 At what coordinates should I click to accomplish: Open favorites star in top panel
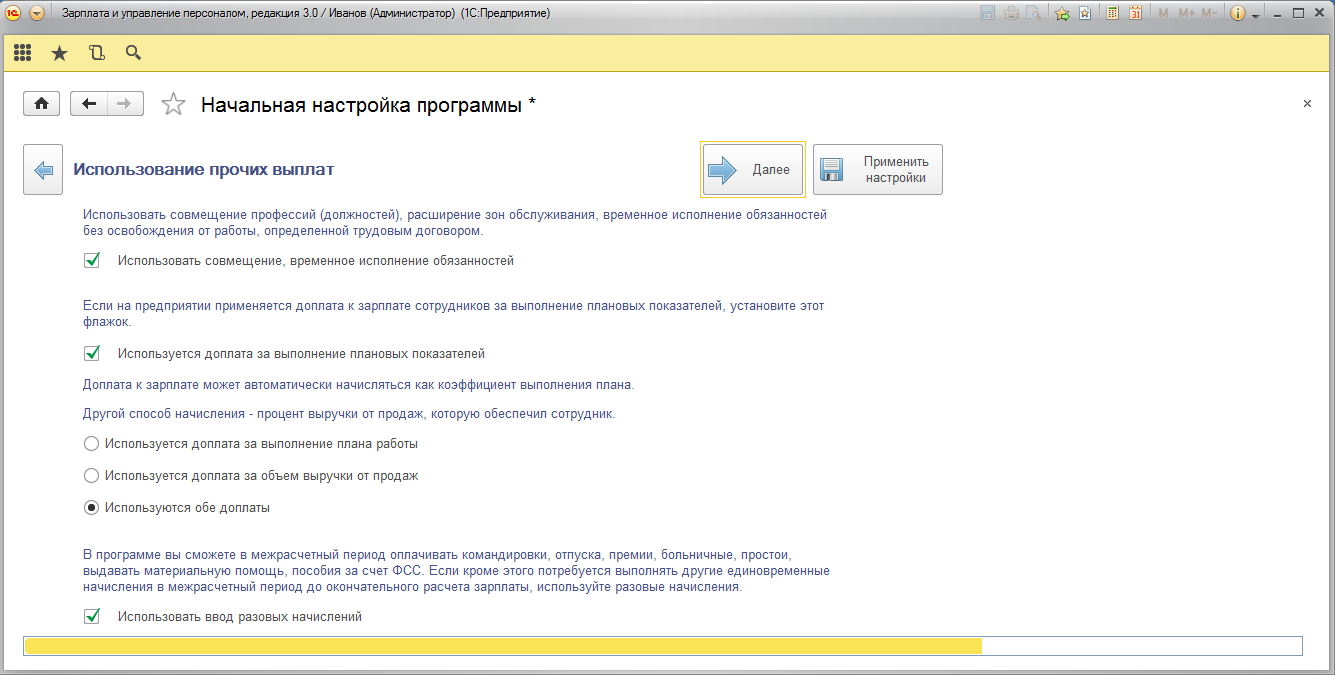point(59,53)
